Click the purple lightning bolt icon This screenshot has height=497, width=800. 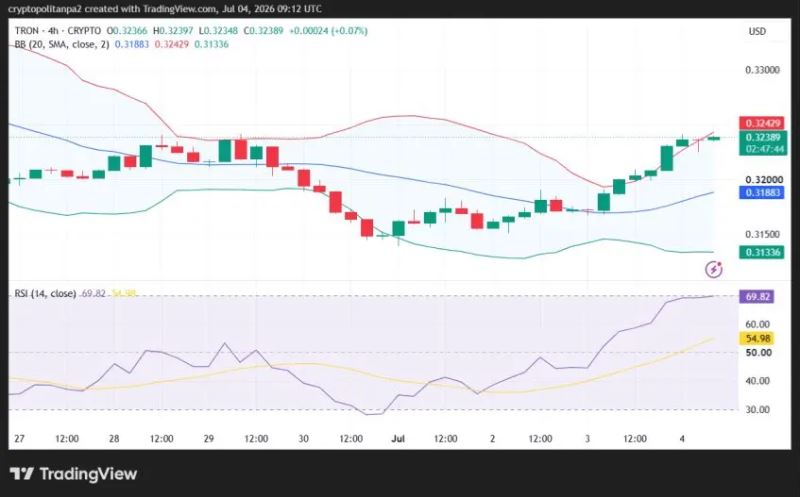coord(713,269)
